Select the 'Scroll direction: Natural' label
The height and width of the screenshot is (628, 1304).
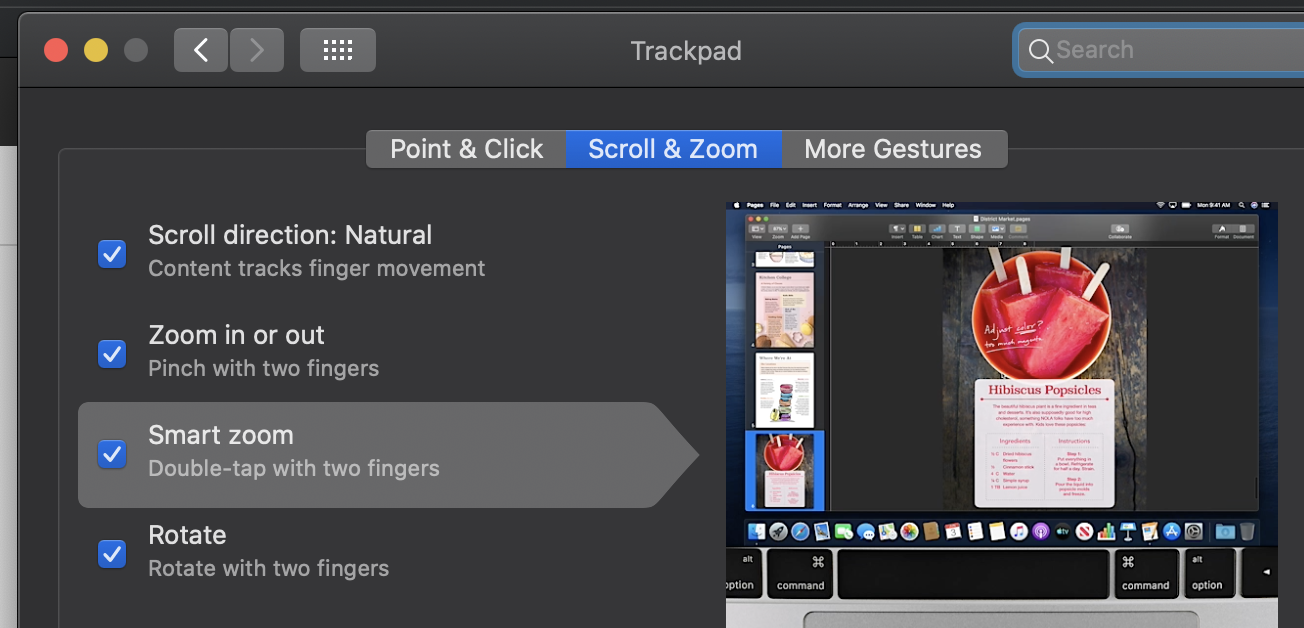pos(290,236)
